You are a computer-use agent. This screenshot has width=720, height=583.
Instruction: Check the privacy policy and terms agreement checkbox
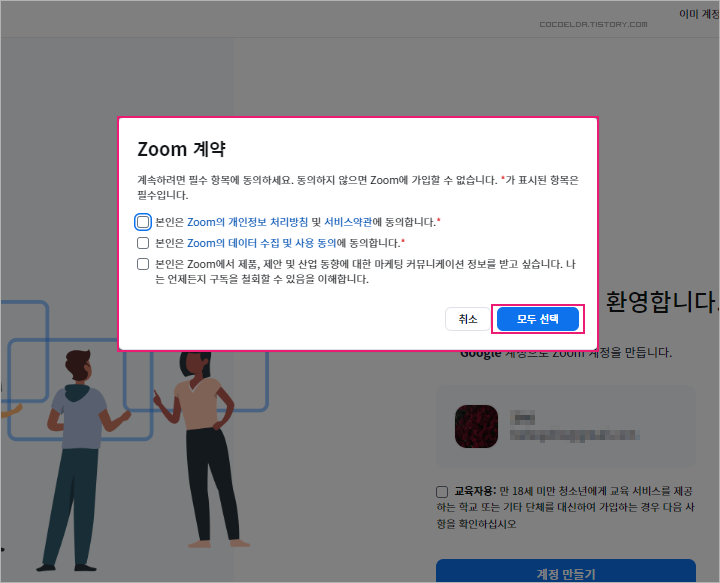143,222
